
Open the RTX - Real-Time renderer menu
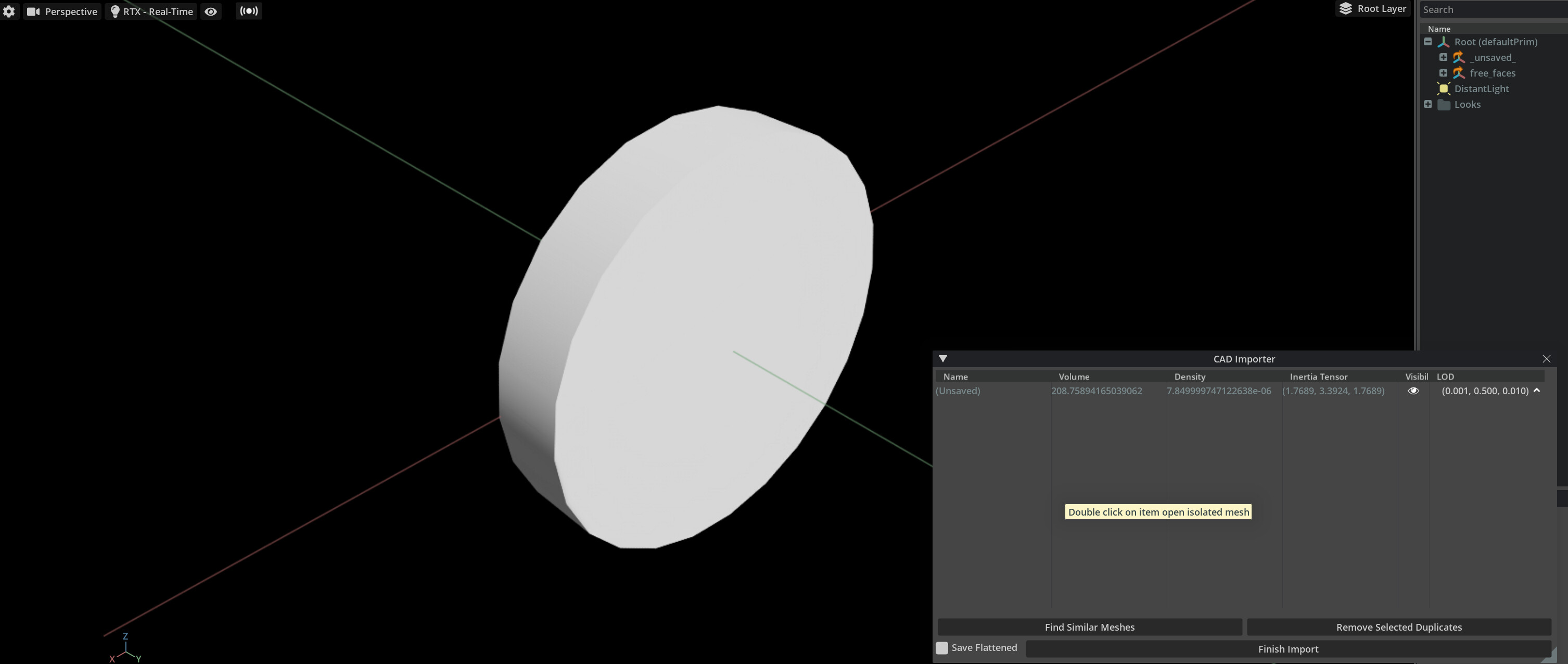point(157,11)
